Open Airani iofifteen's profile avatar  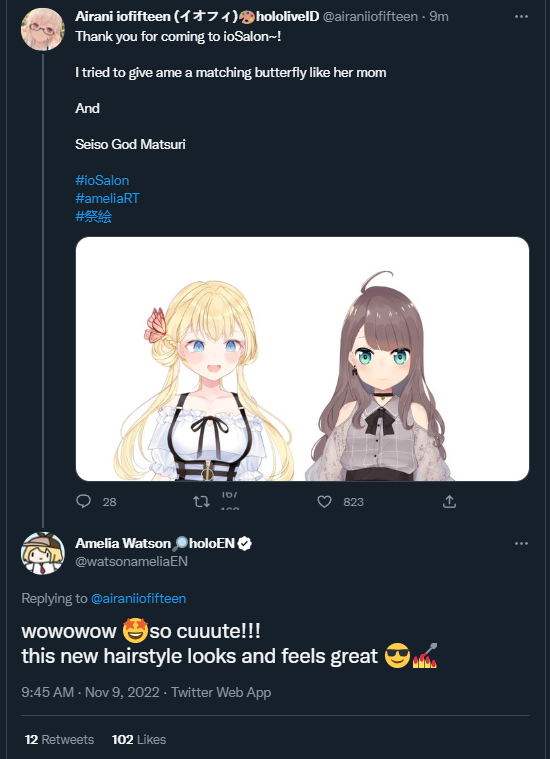click(x=43, y=29)
